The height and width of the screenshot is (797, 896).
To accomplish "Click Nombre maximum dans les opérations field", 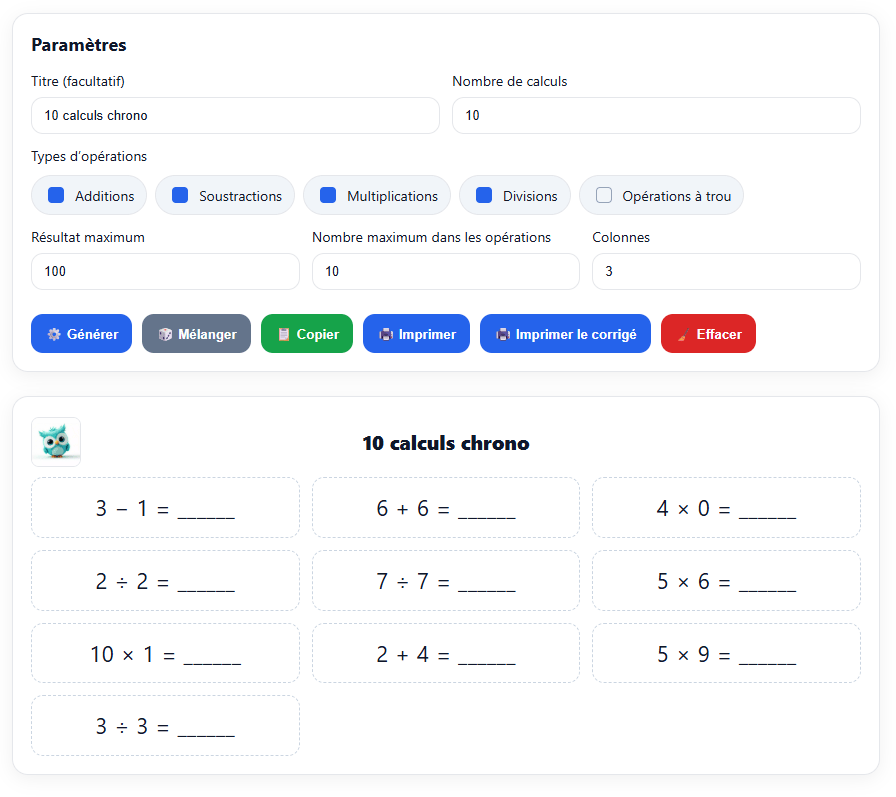I will pyautogui.click(x=445, y=272).
